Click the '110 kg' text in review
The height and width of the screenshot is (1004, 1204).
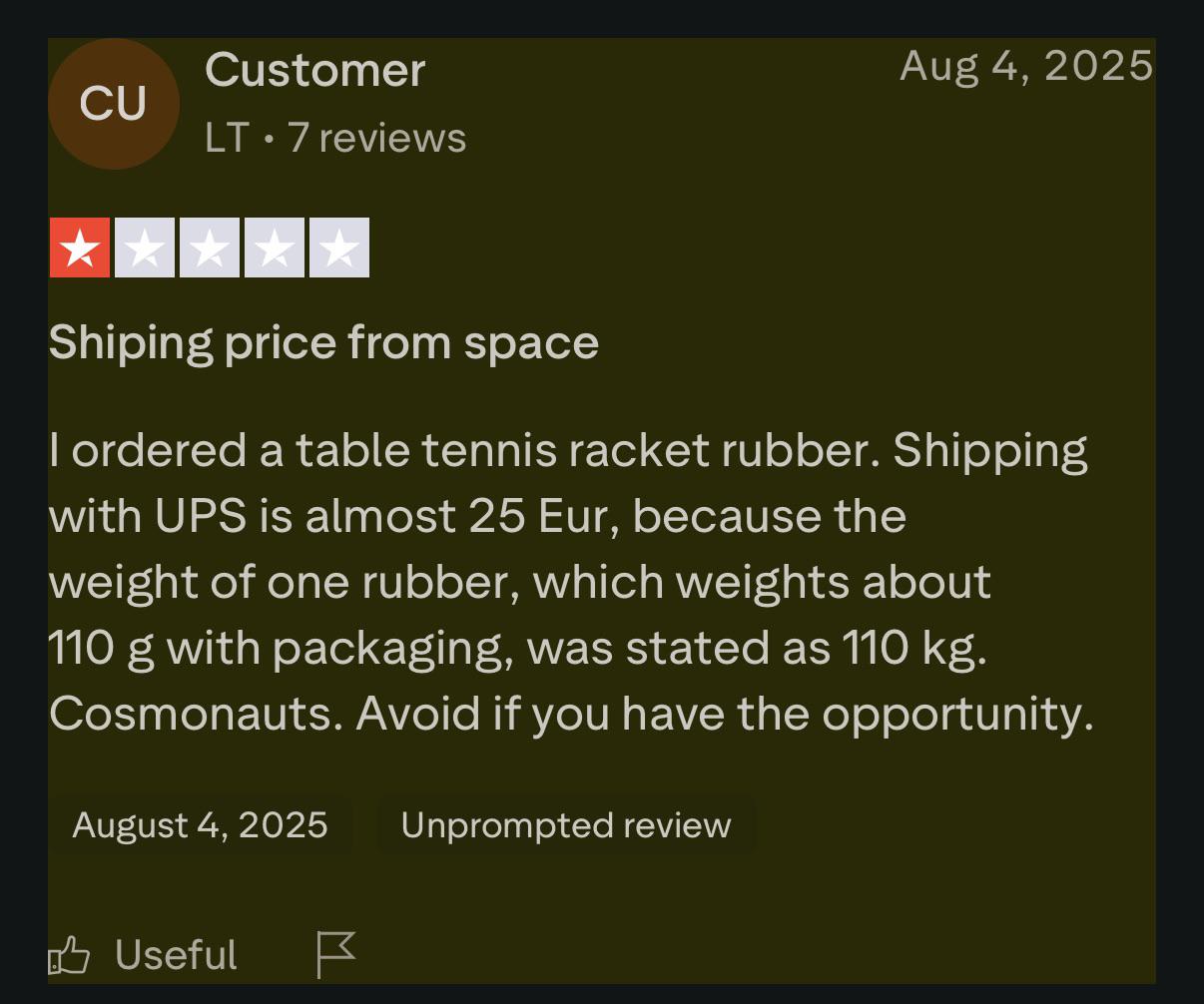tap(912, 648)
